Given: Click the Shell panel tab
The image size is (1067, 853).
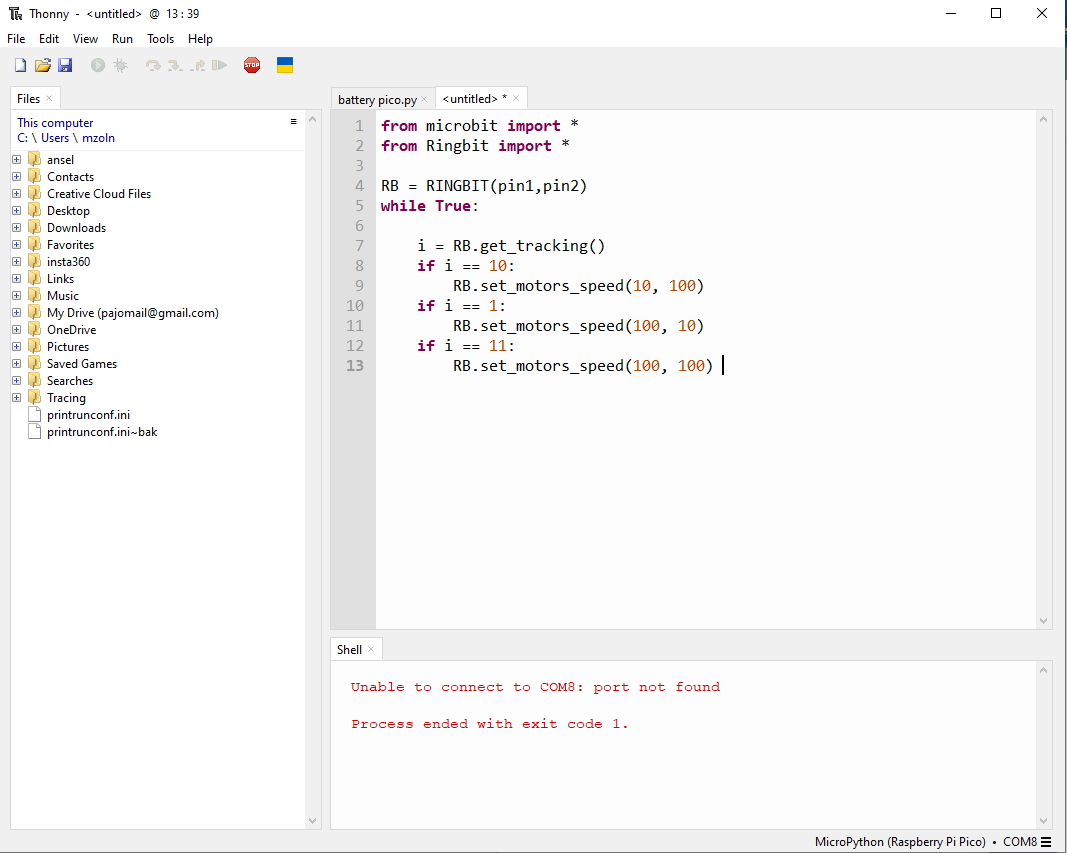Looking at the screenshot, I should pos(350,650).
